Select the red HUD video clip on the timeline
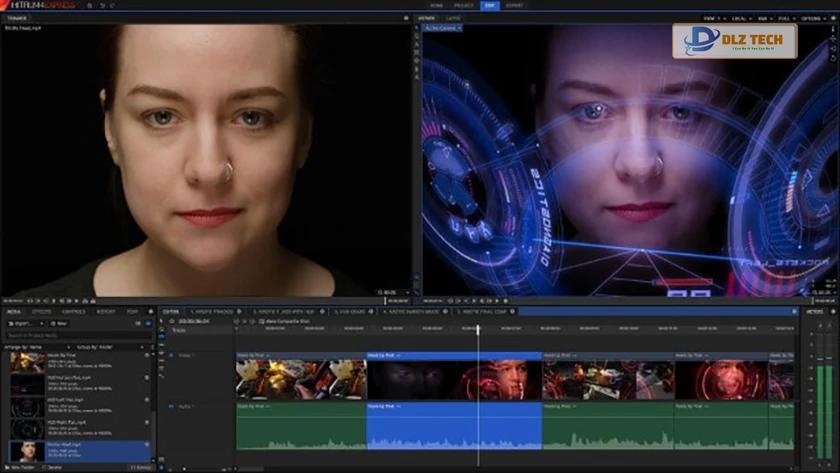840x473 pixels. (722, 377)
